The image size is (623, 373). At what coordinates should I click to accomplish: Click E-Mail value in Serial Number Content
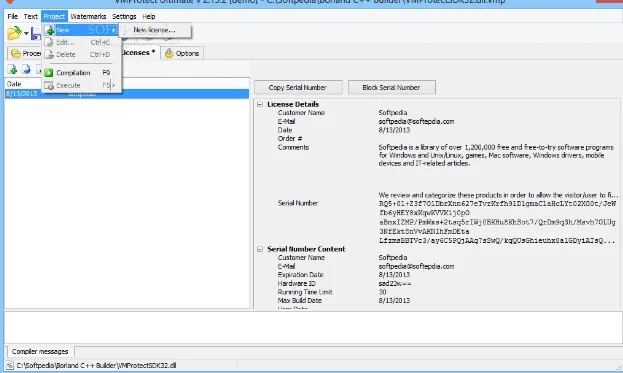point(416,267)
